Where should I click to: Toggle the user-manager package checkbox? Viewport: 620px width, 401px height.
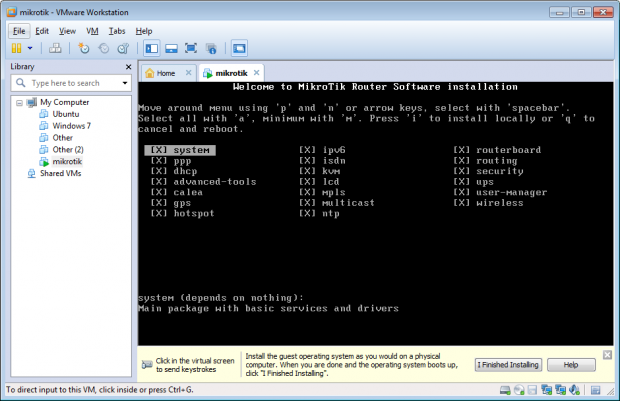tap(461, 192)
